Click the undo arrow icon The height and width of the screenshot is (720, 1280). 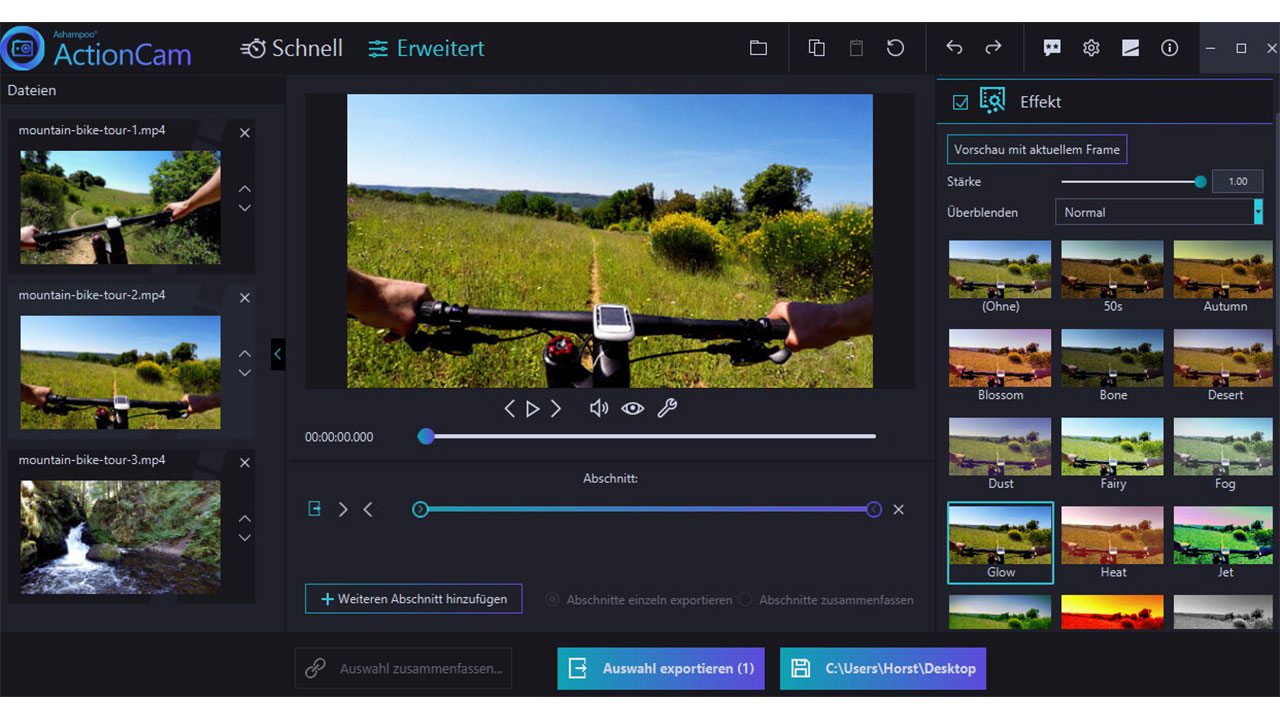click(954, 48)
